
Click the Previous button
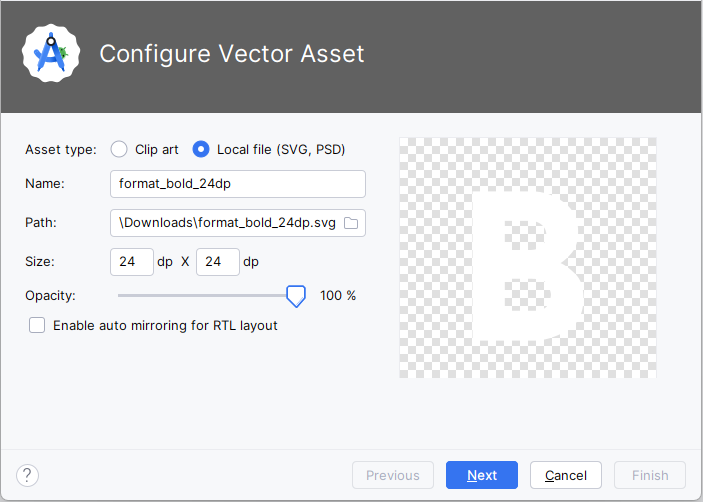tap(393, 475)
